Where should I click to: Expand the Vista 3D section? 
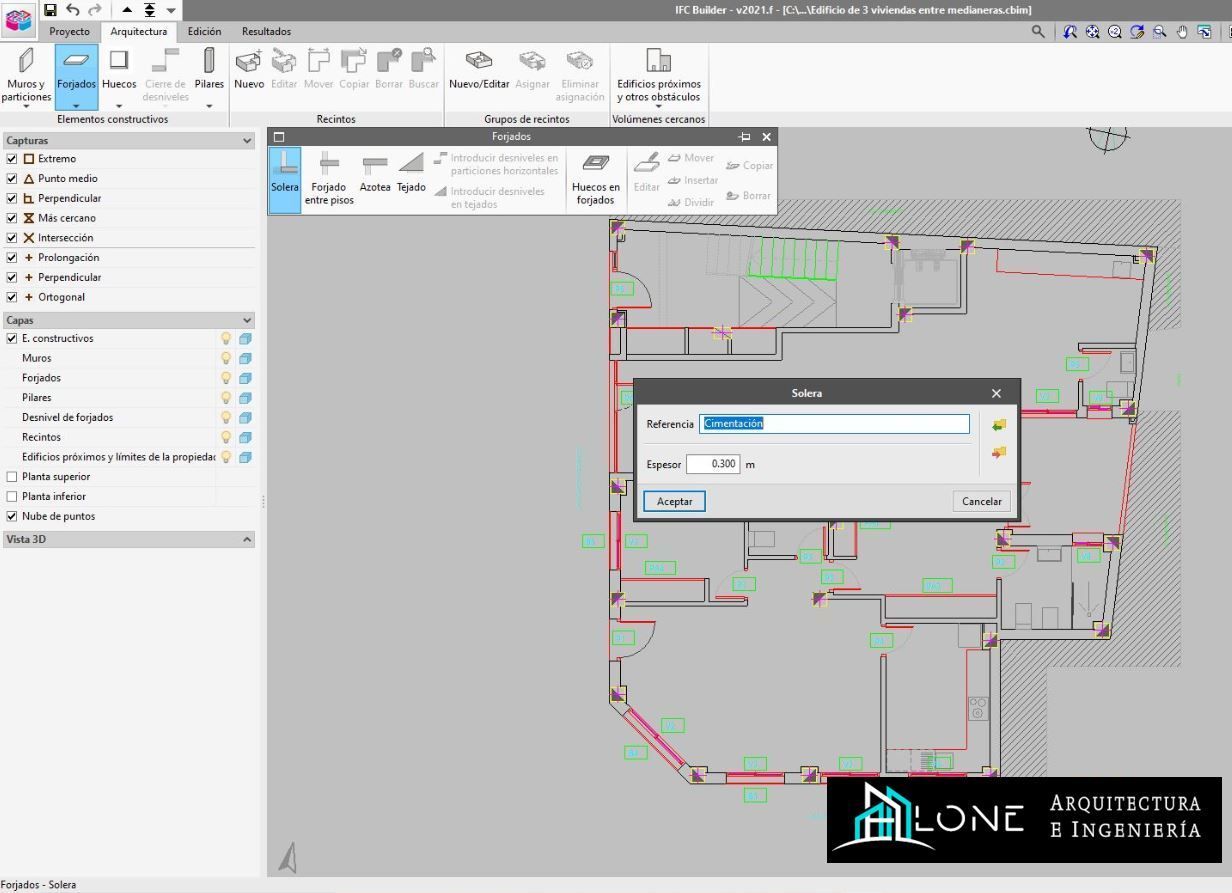tap(247, 540)
